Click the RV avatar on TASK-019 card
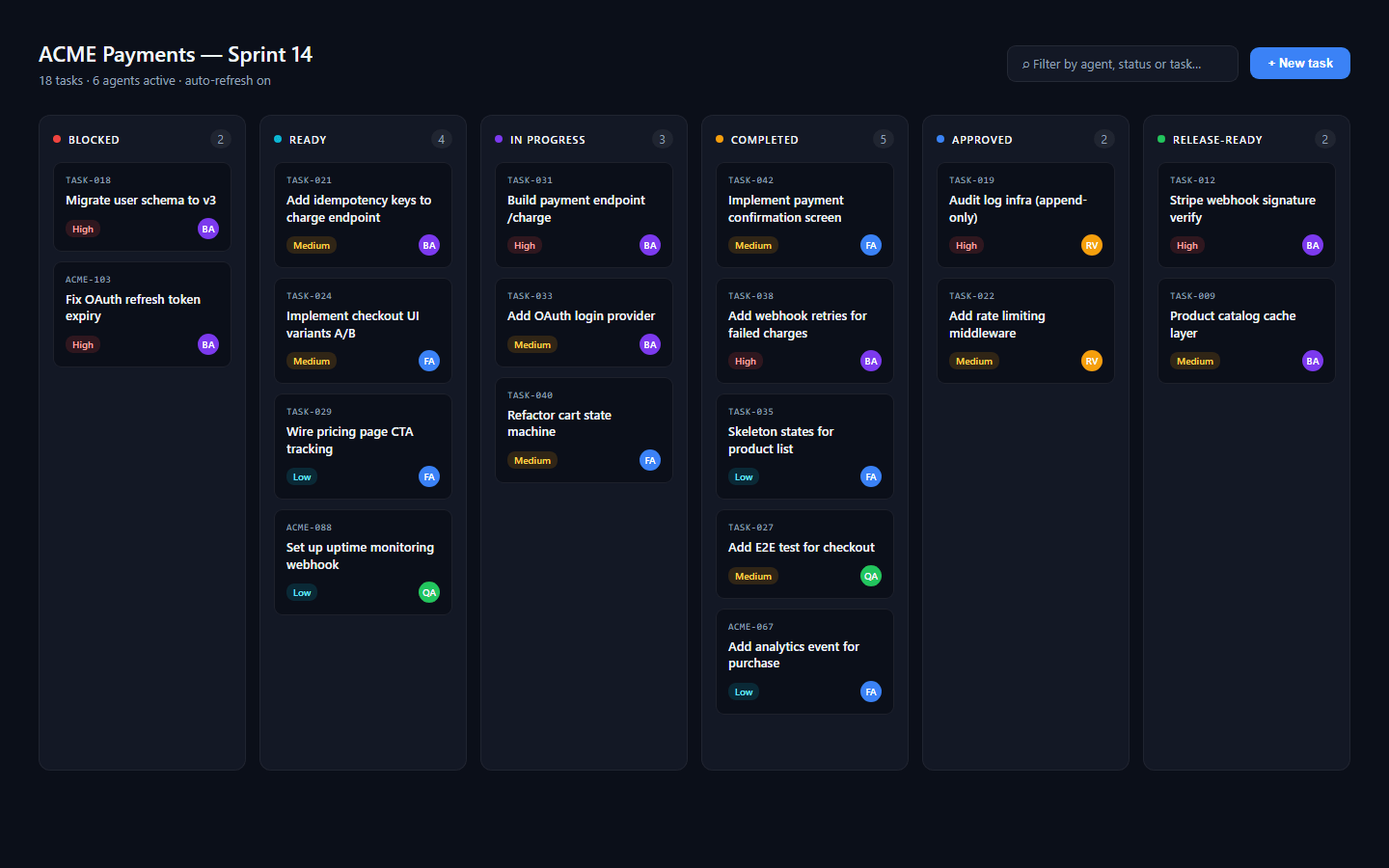The height and width of the screenshot is (868, 1389). [x=1092, y=245]
